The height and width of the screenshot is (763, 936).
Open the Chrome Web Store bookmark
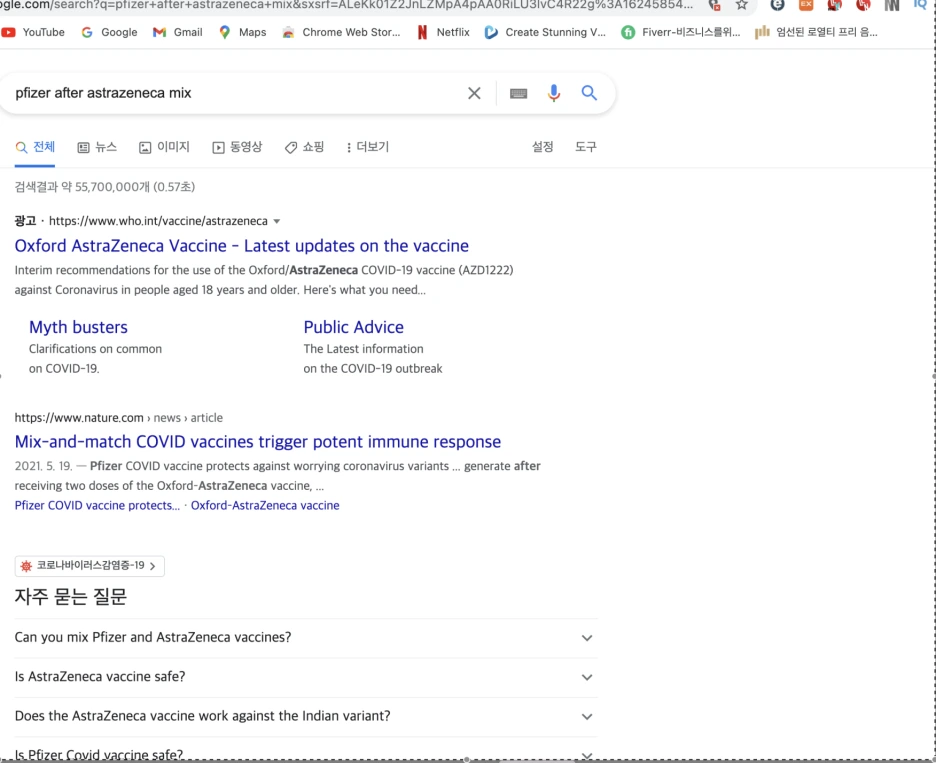[341, 32]
